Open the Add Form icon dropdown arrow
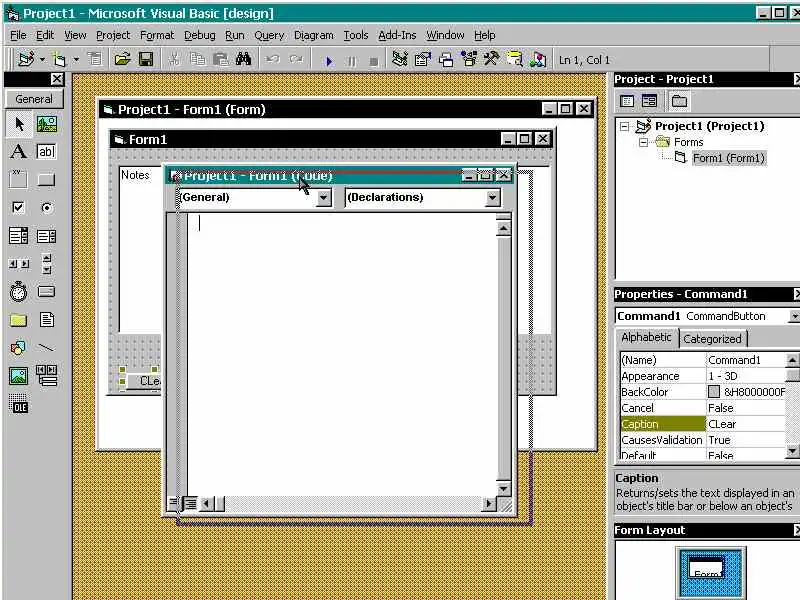 click(76, 60)
